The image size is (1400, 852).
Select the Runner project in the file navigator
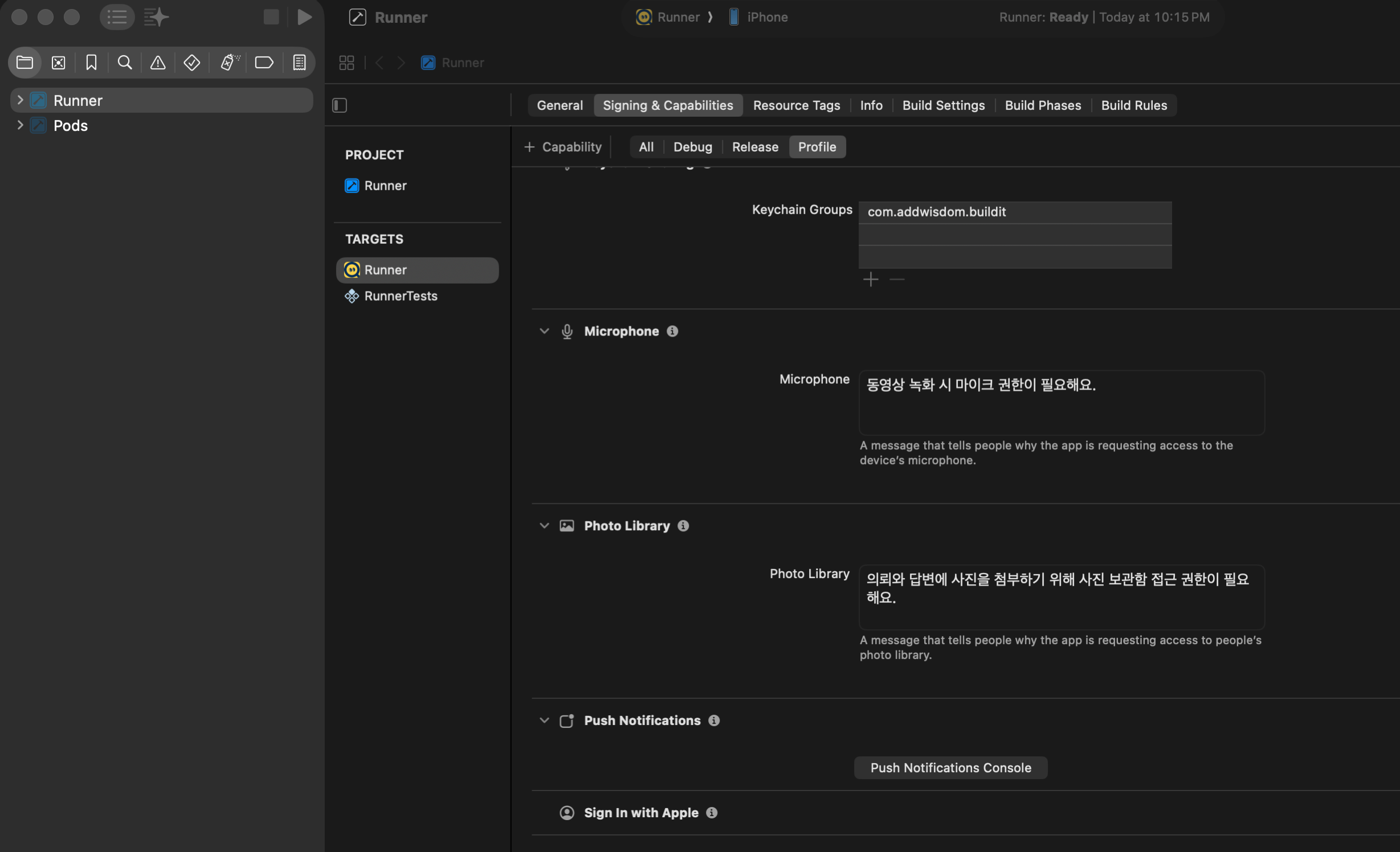click(x=161, y=100)
